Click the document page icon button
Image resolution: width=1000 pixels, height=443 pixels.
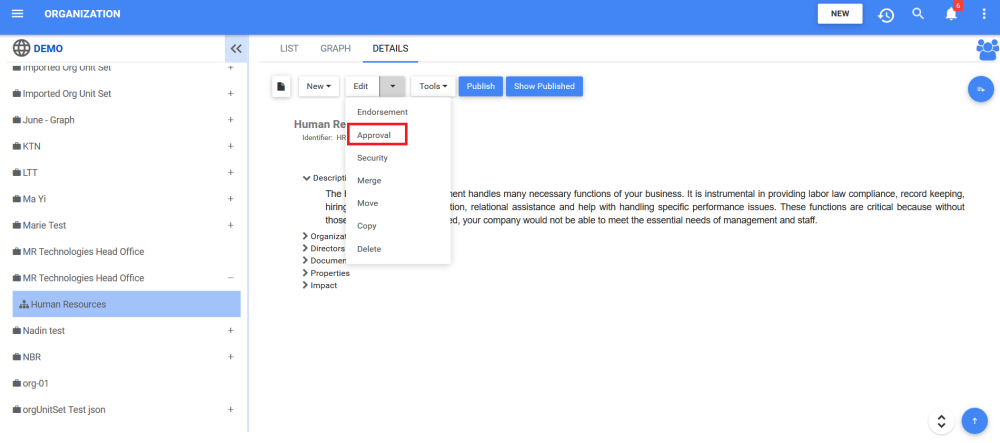tap(281, 86)
